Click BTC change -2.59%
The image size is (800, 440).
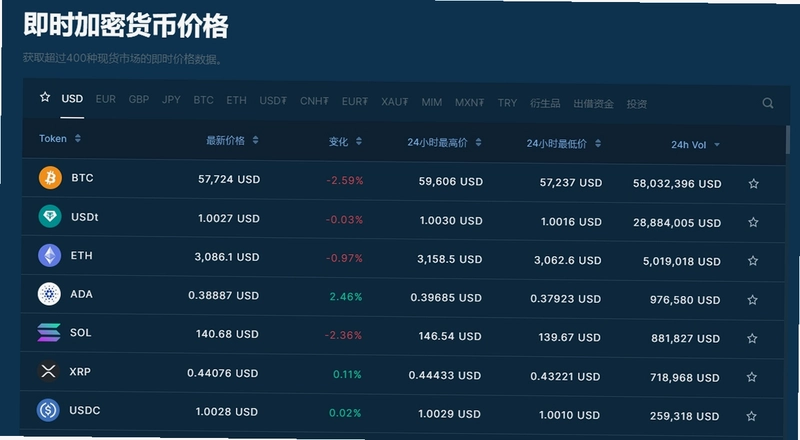pos(345,181)
